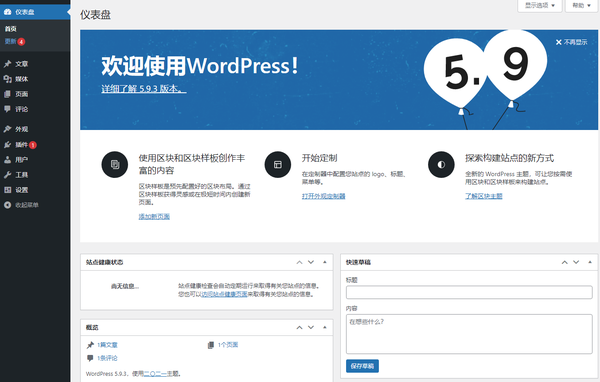This screenshot has height=382, width=600.
Task: Open 更新 updates submenu link
Action: tap(10, 41)
